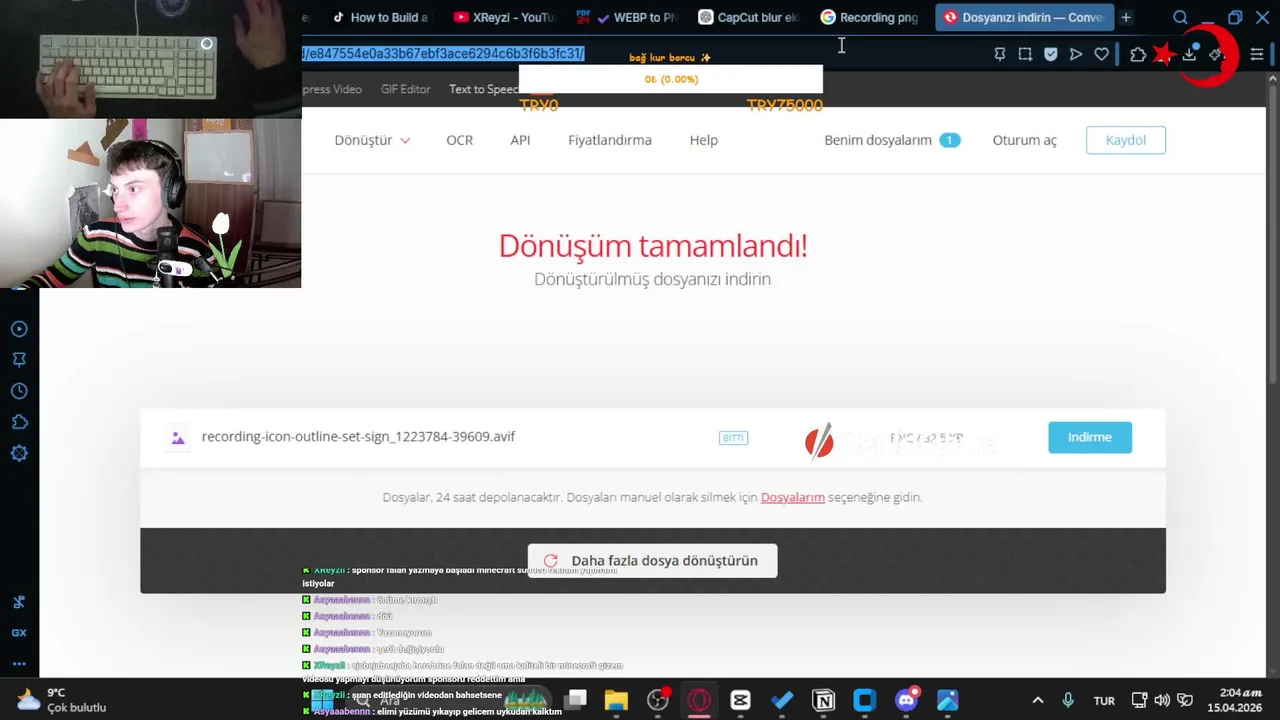Switch to XReyzi - YouTube tab
The width and height of the screenshot is (1280, 720).
[x=504, y=17]
